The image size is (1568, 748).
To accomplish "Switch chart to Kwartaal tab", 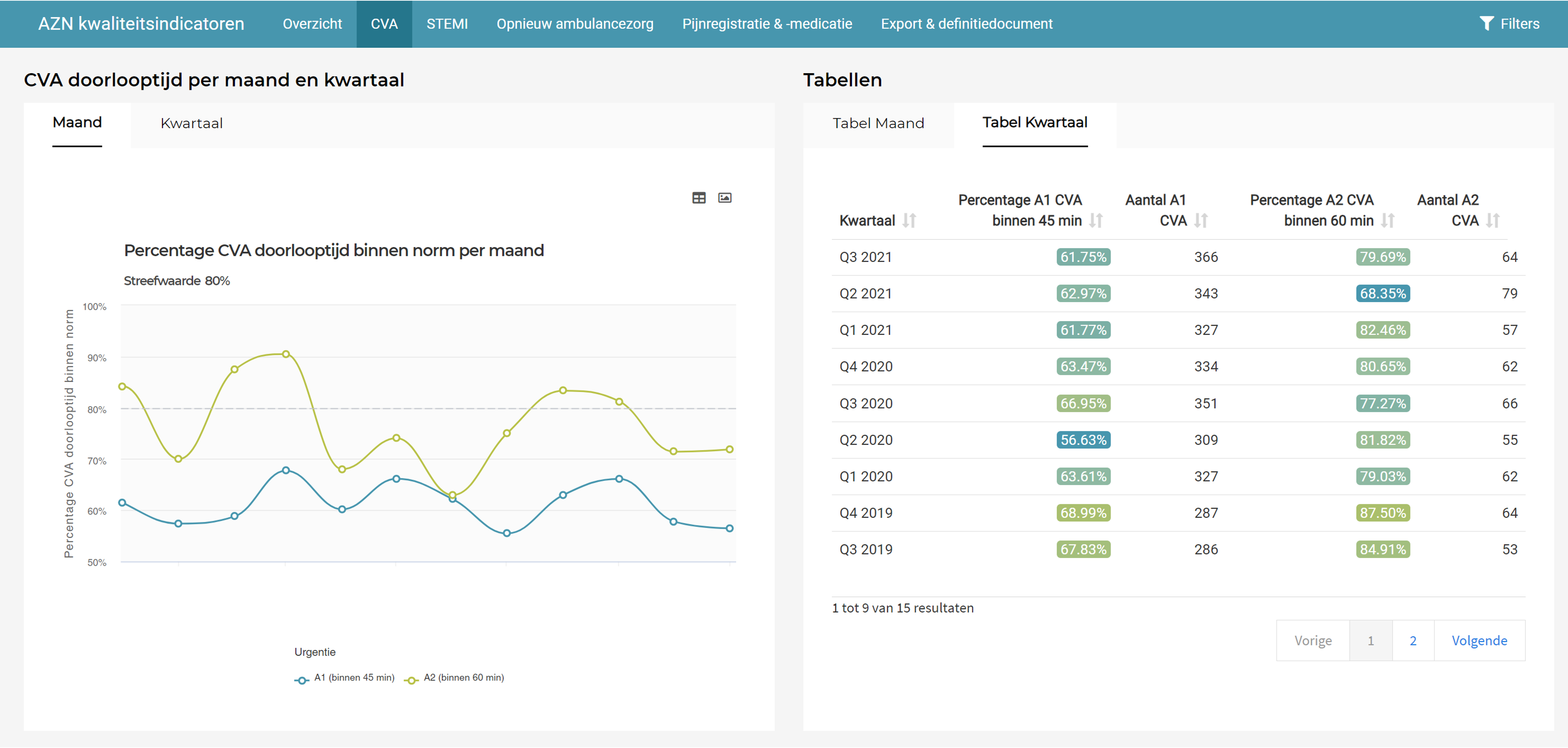I will (192, 124).
